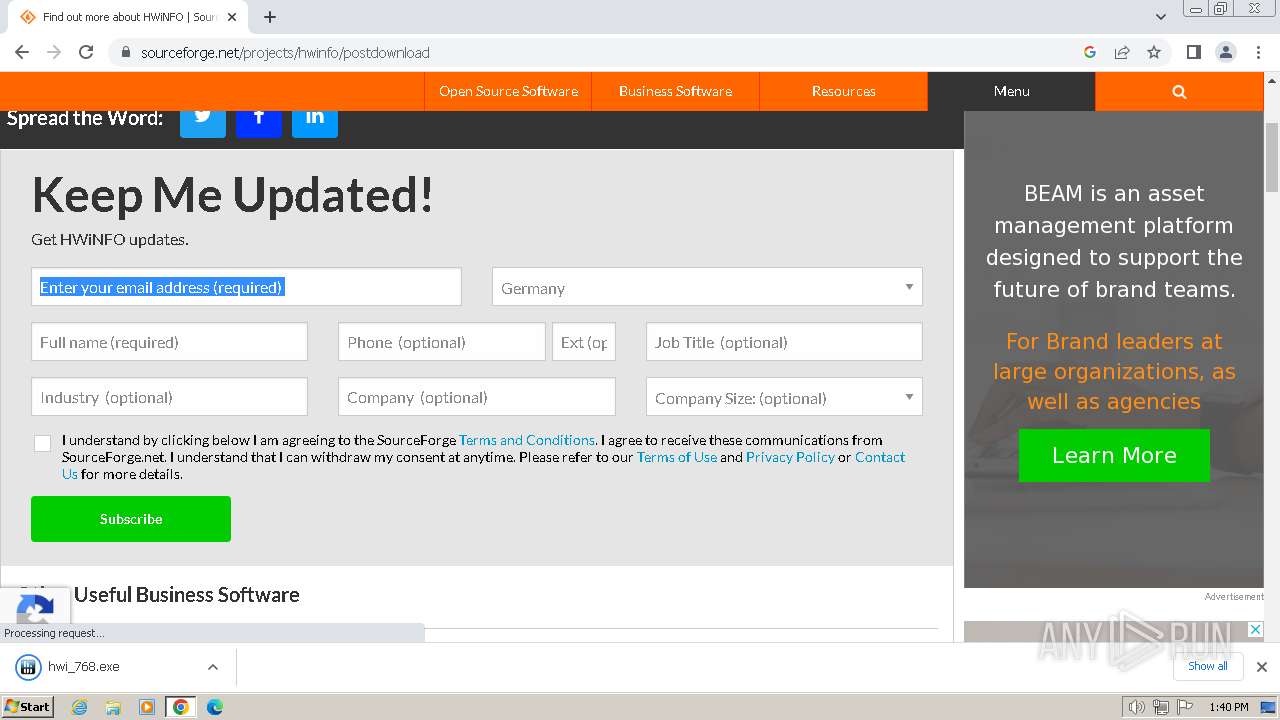
Task: Focus the Industry optional field
Action: click(x=169, y=397)
